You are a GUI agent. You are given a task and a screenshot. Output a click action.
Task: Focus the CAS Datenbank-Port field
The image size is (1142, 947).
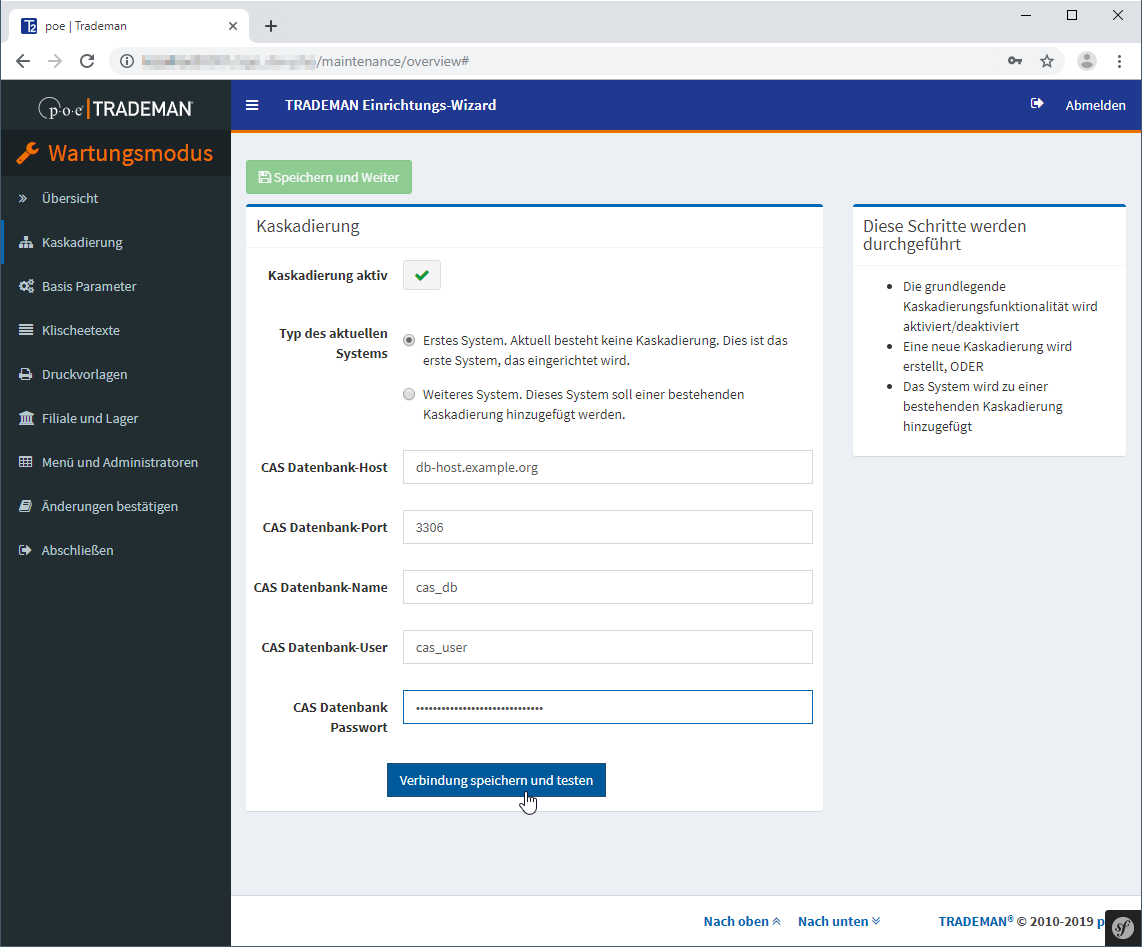607,527
